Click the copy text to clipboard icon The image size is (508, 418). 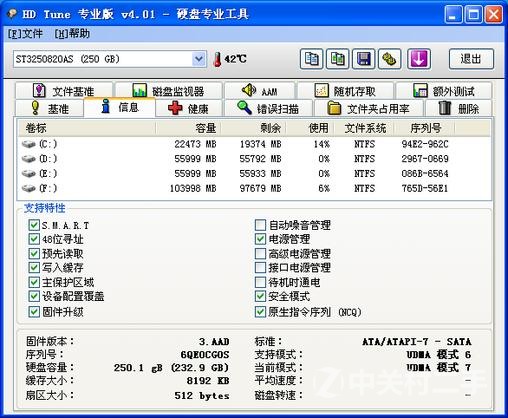pos(311,59)
